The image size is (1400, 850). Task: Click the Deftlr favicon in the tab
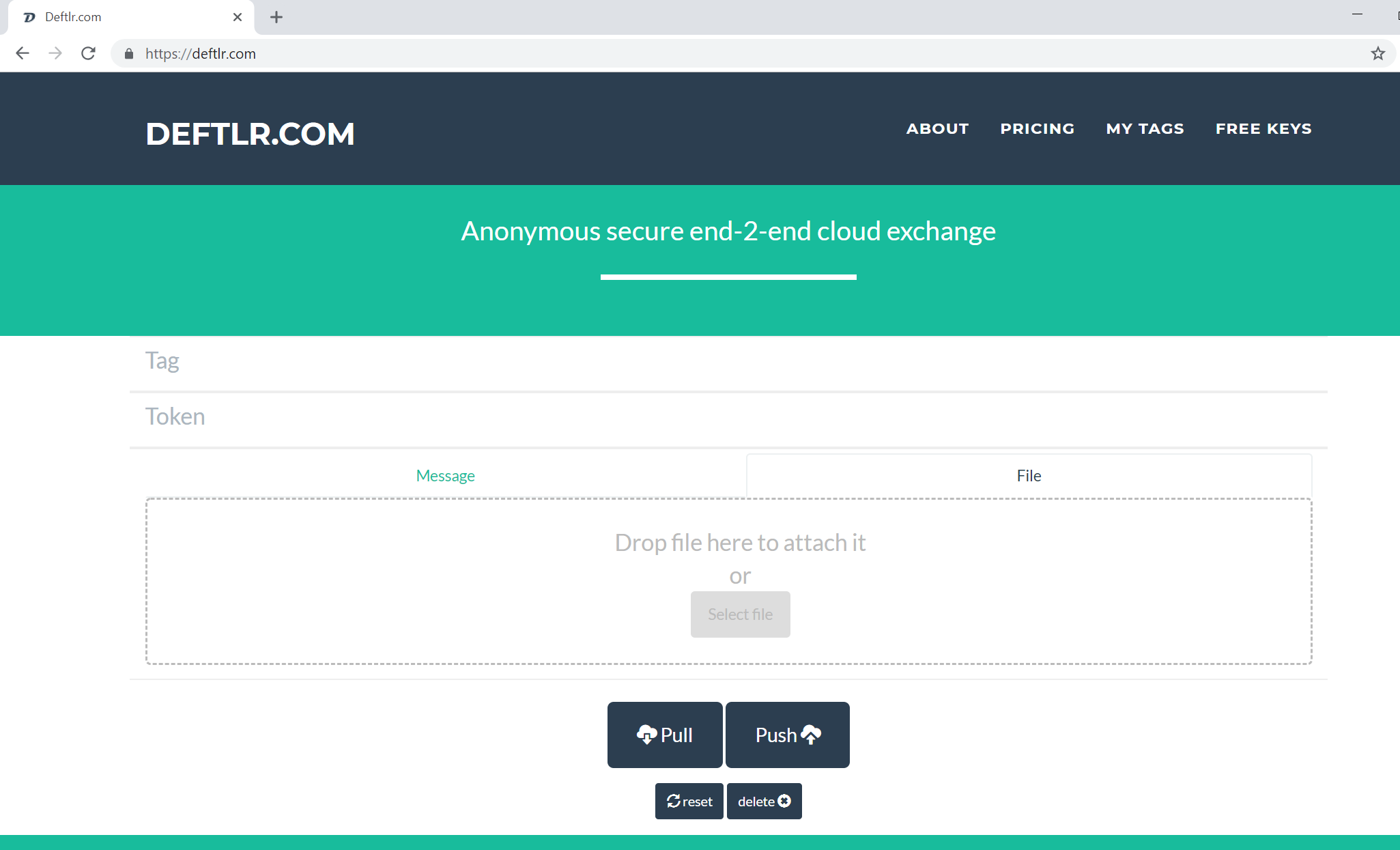pyautogui.click(x=29, y=17)
